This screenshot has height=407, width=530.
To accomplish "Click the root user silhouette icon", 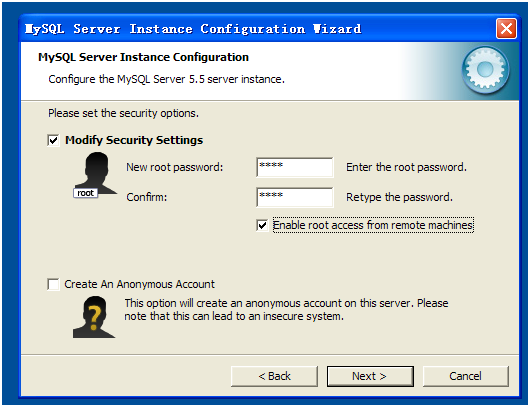I will (x=95, y=175).
